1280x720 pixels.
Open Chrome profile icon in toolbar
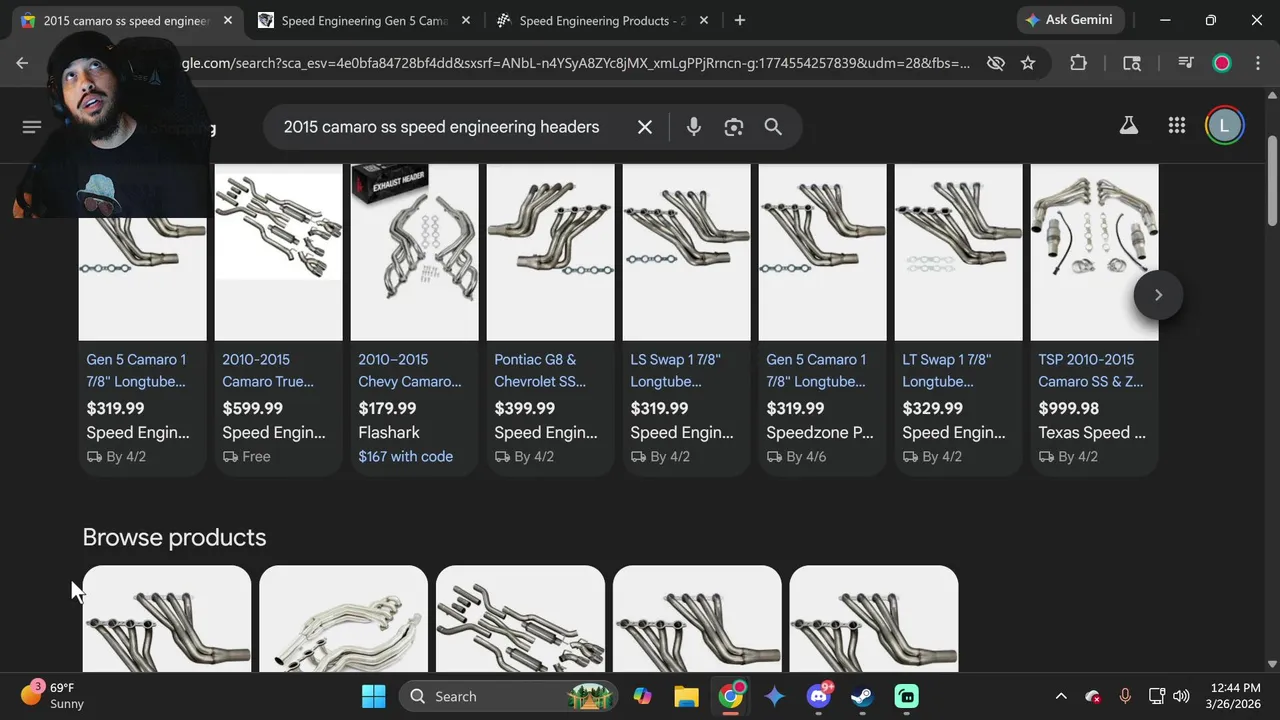coord(1222,63)
